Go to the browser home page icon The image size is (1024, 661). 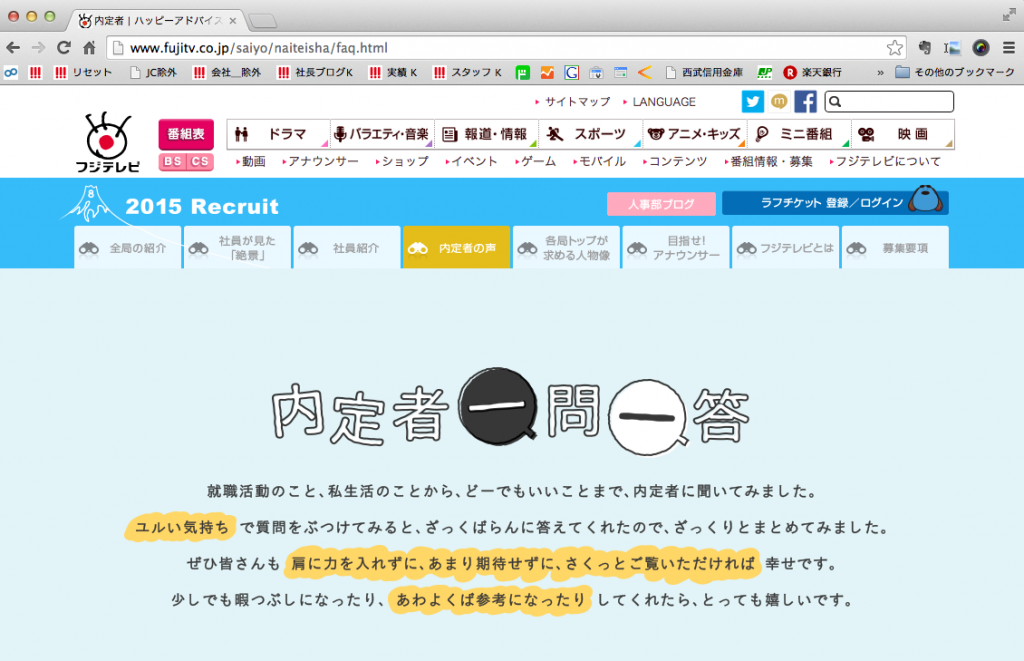pos(89,47)
